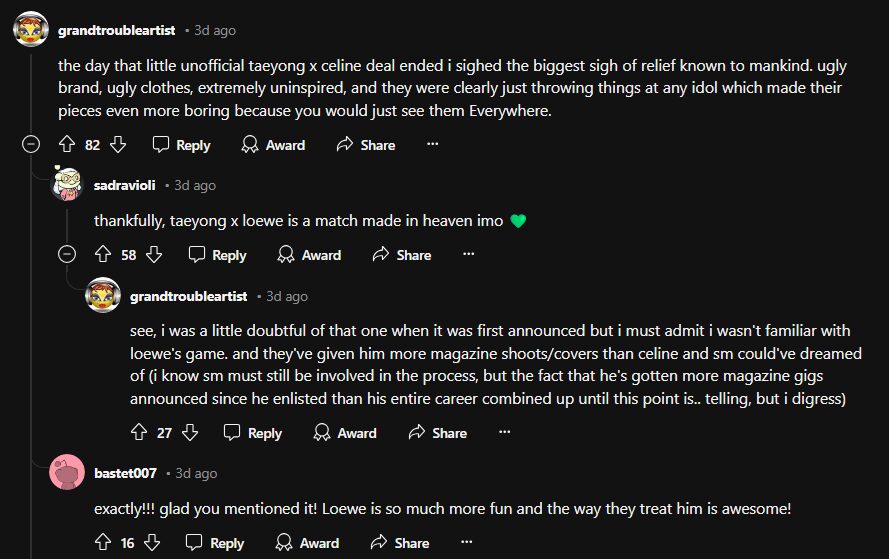Open more options on sadravioli's comment
This screenshot has width=889, height=559.
click(x=468, y=255)
